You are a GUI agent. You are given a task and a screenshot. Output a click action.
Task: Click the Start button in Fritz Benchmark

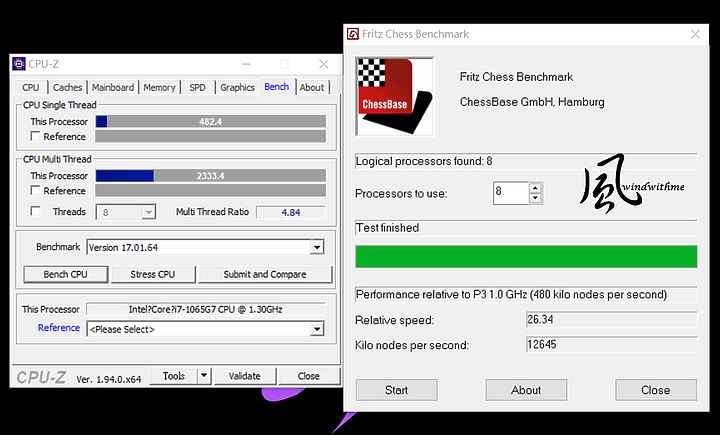point(397,390)
